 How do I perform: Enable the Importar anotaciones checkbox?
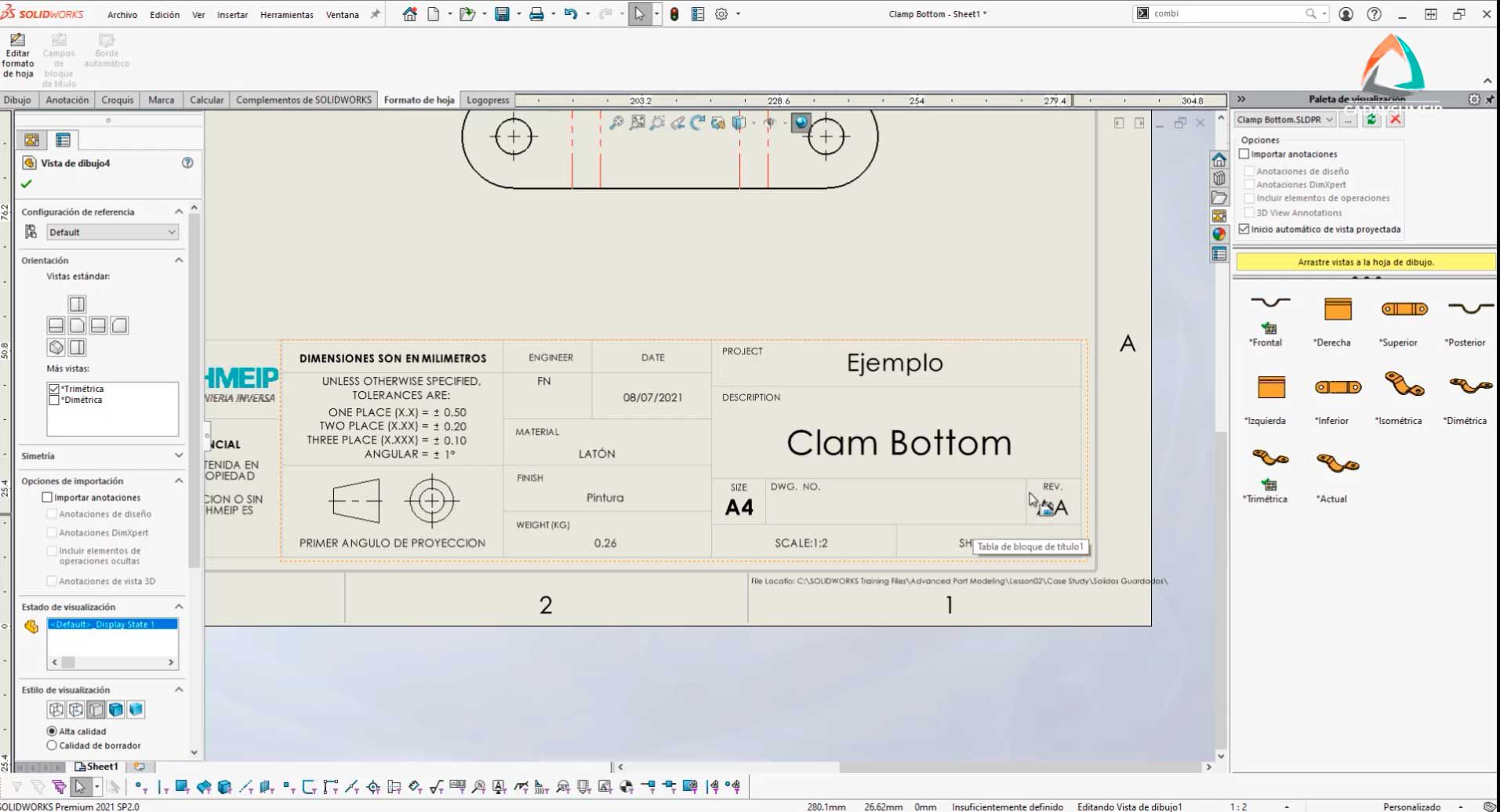[1244, 154]
